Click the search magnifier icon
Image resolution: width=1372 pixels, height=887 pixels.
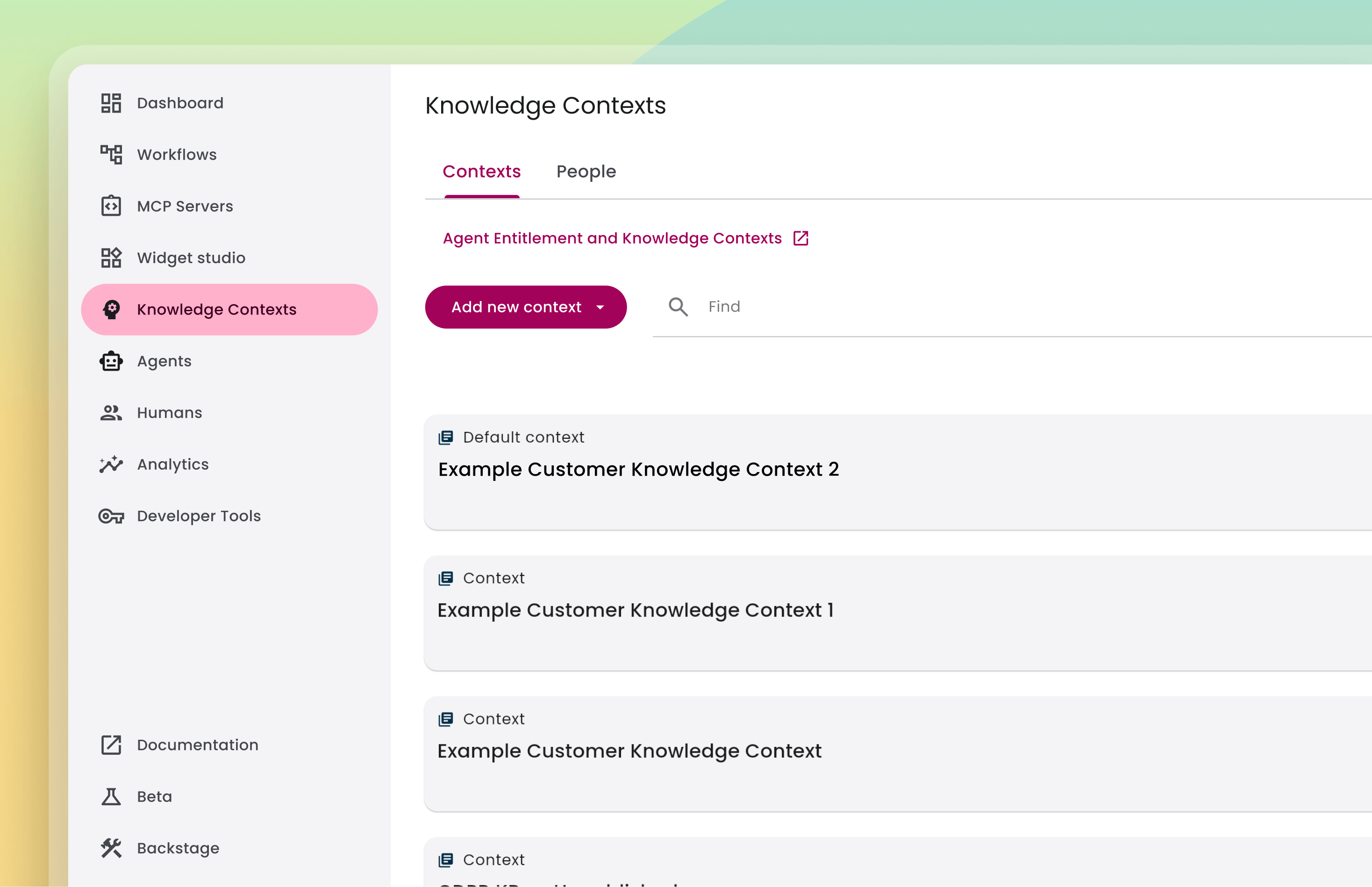click(x=678, y=307)
